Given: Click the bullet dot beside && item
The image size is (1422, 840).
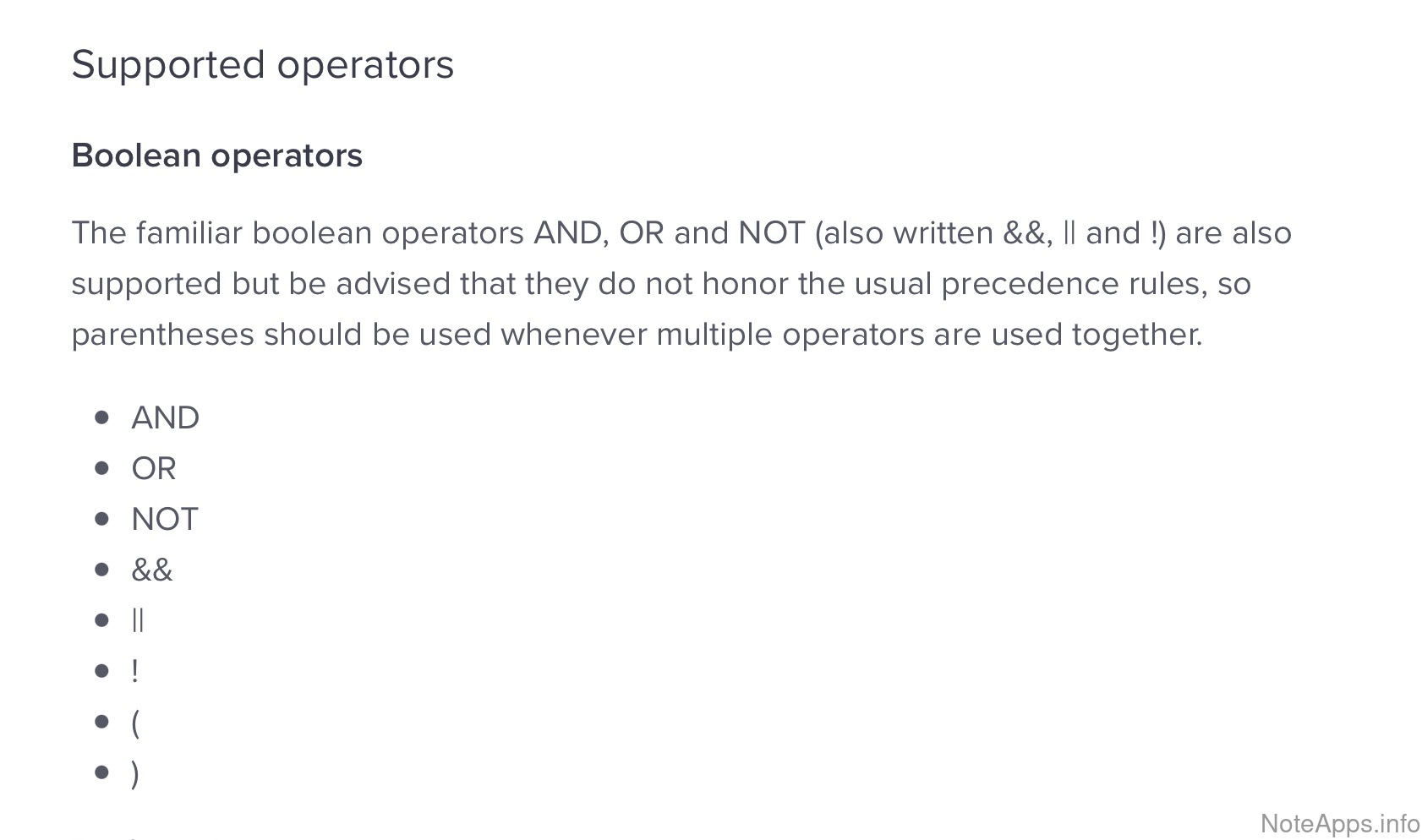Looking at the screenshot, I should [x=102, y=570].
